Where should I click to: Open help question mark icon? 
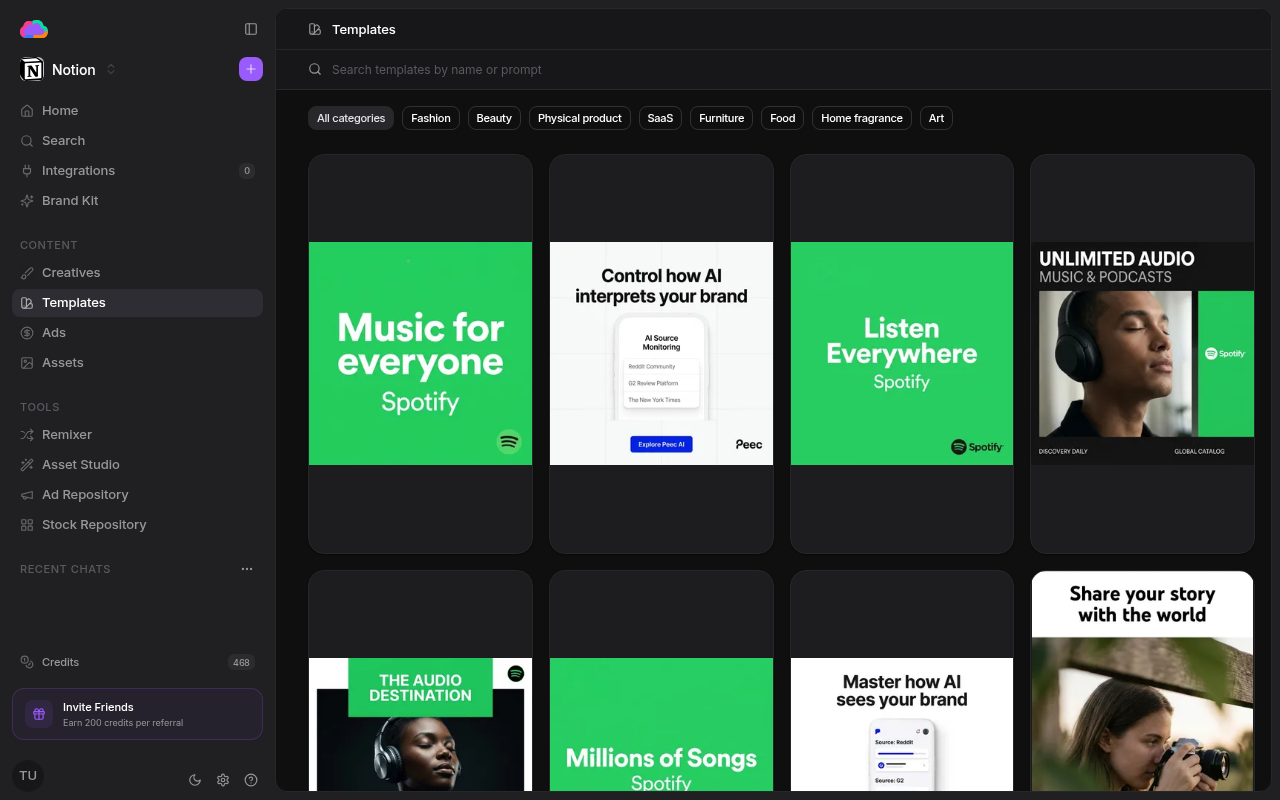point(251,780)
